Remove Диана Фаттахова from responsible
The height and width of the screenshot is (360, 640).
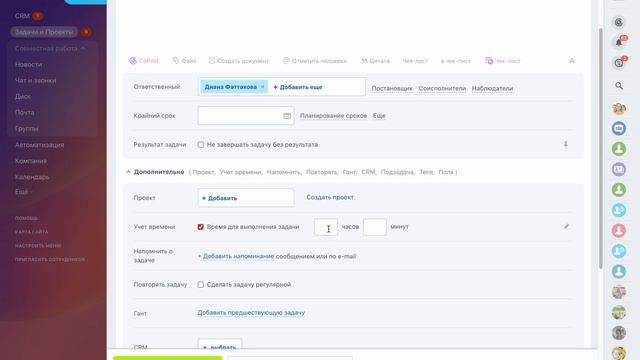[262, 87]
